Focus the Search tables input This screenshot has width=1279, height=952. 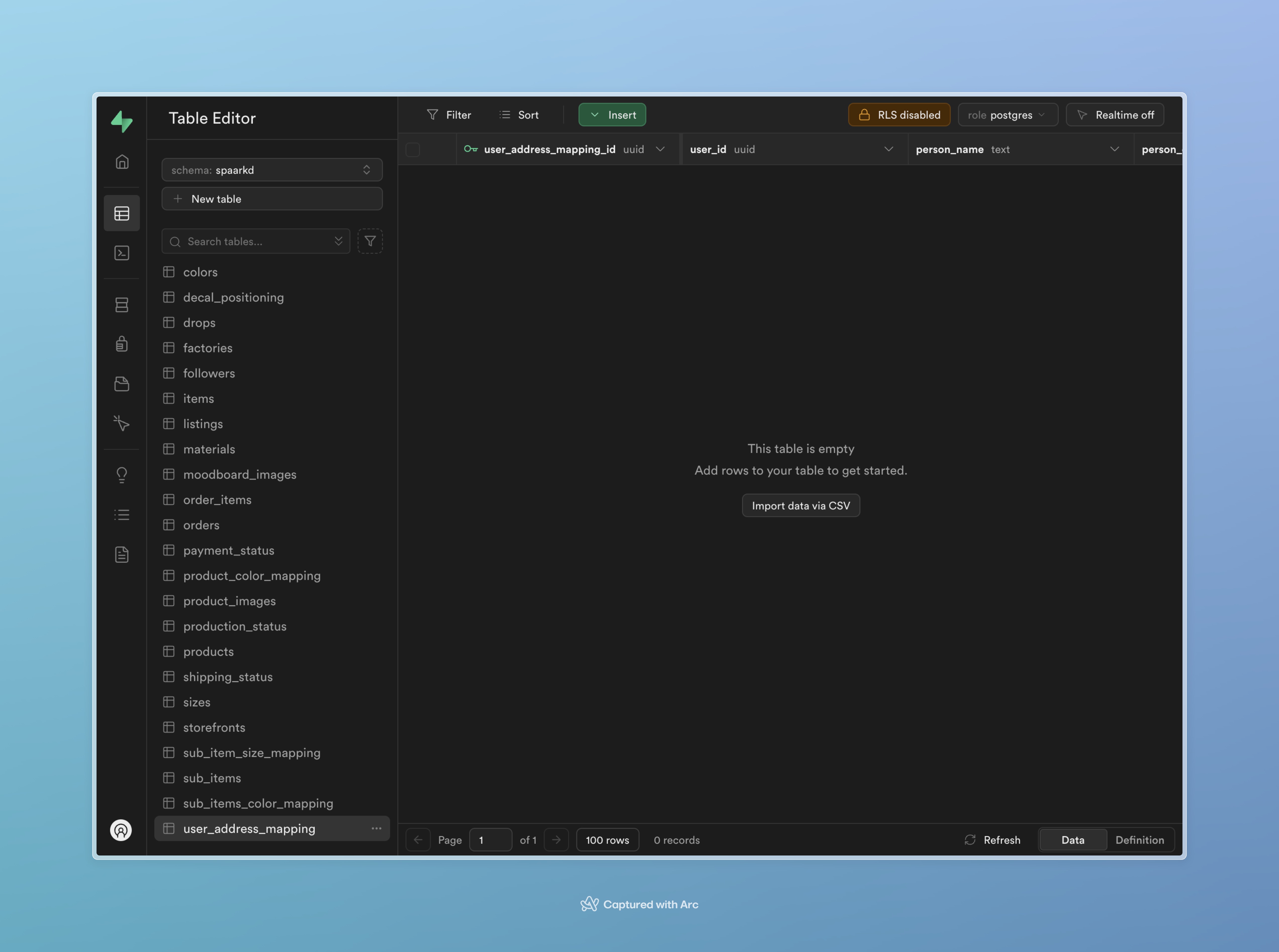[256, 242]
